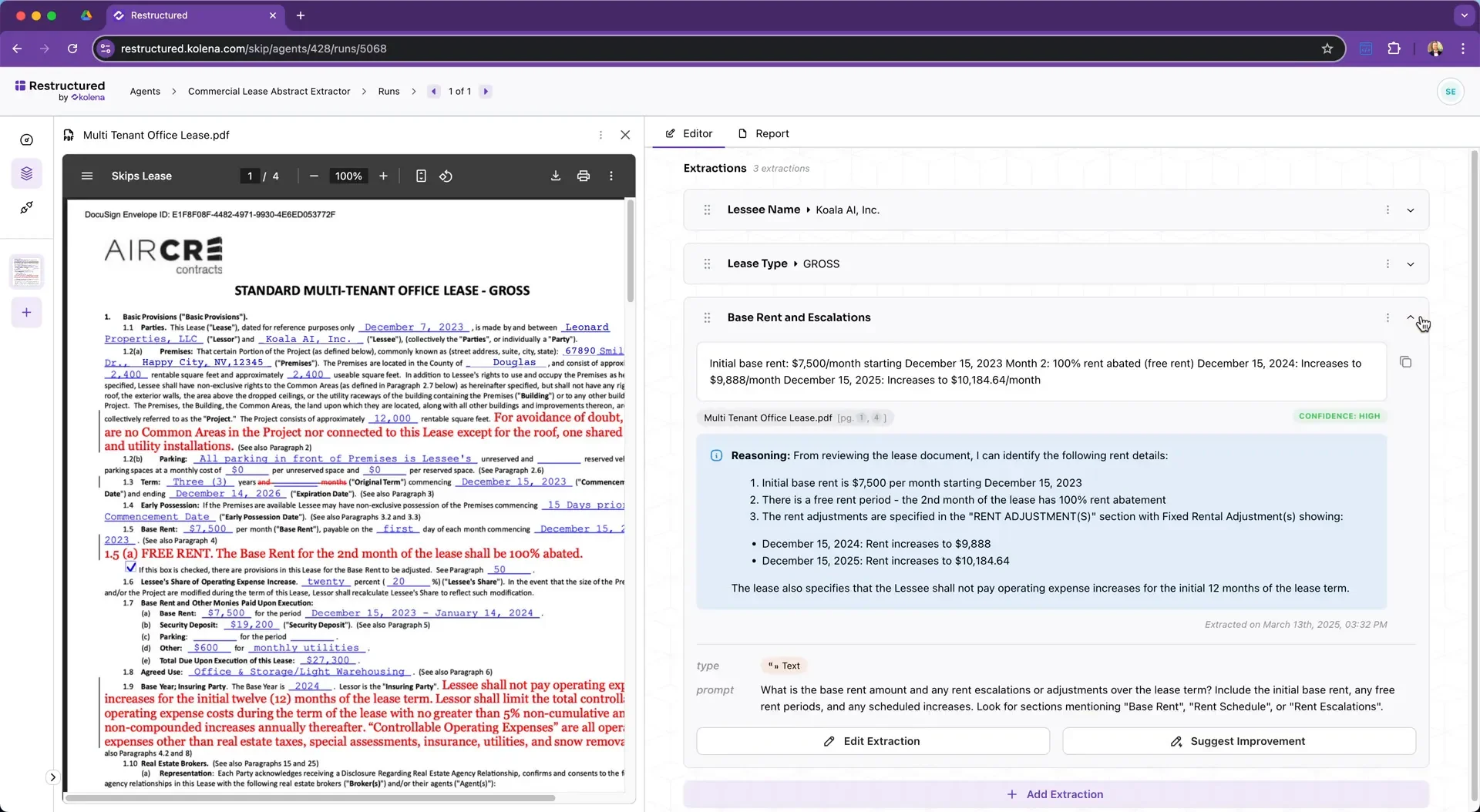The image size is (1480, 812).
Task: Click the PDF page number field
Action: [x=250, y=176]
